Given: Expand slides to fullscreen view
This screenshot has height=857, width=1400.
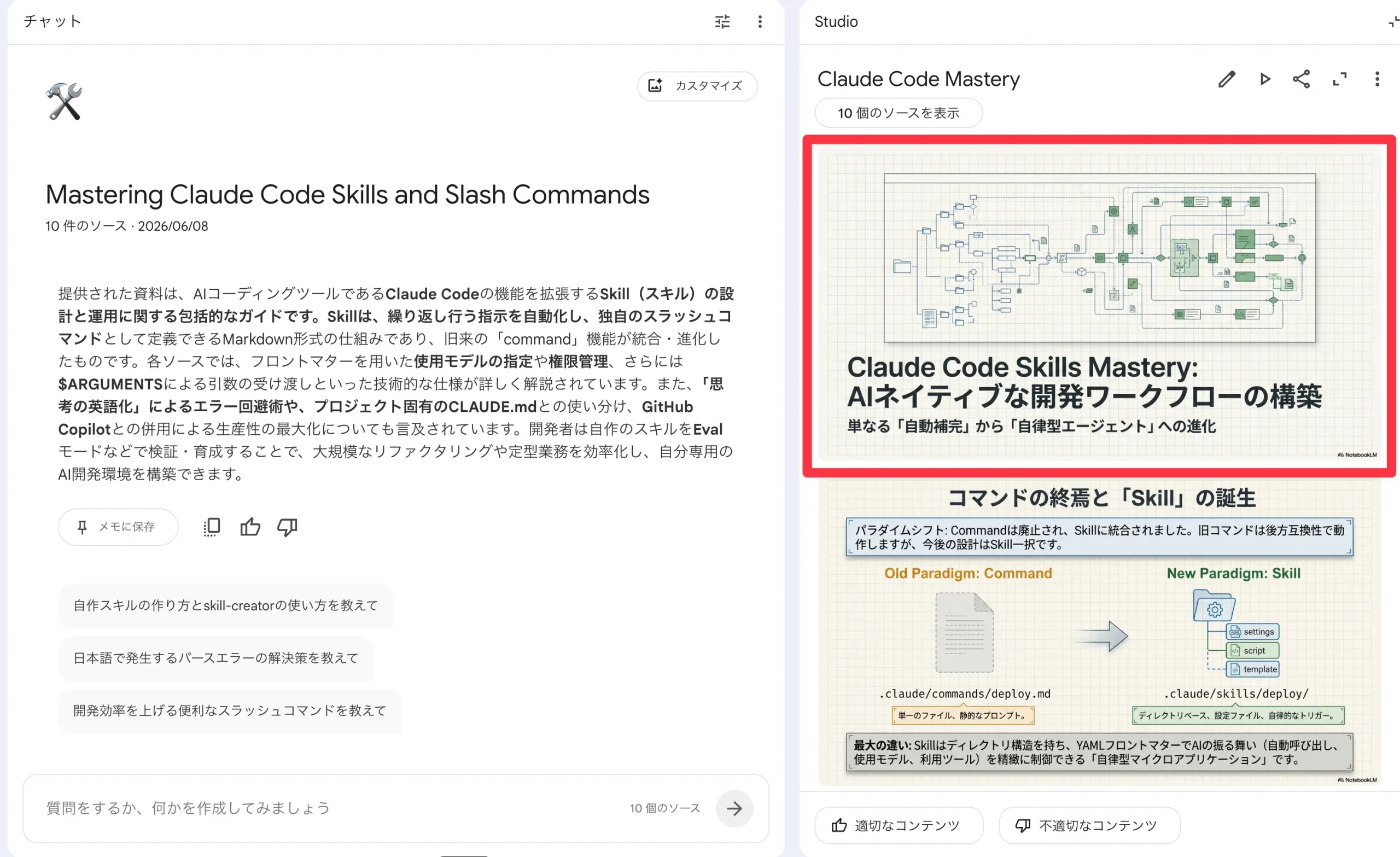Looking at the screenshot, I should [1340, 79].
